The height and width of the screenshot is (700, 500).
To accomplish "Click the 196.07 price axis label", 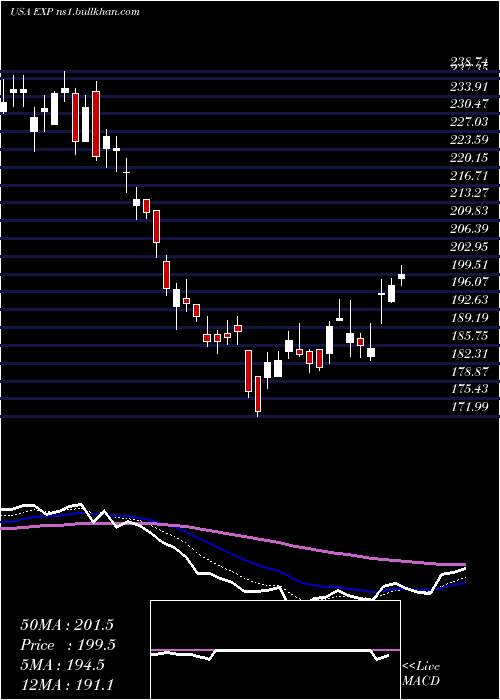I will [469, 282].
